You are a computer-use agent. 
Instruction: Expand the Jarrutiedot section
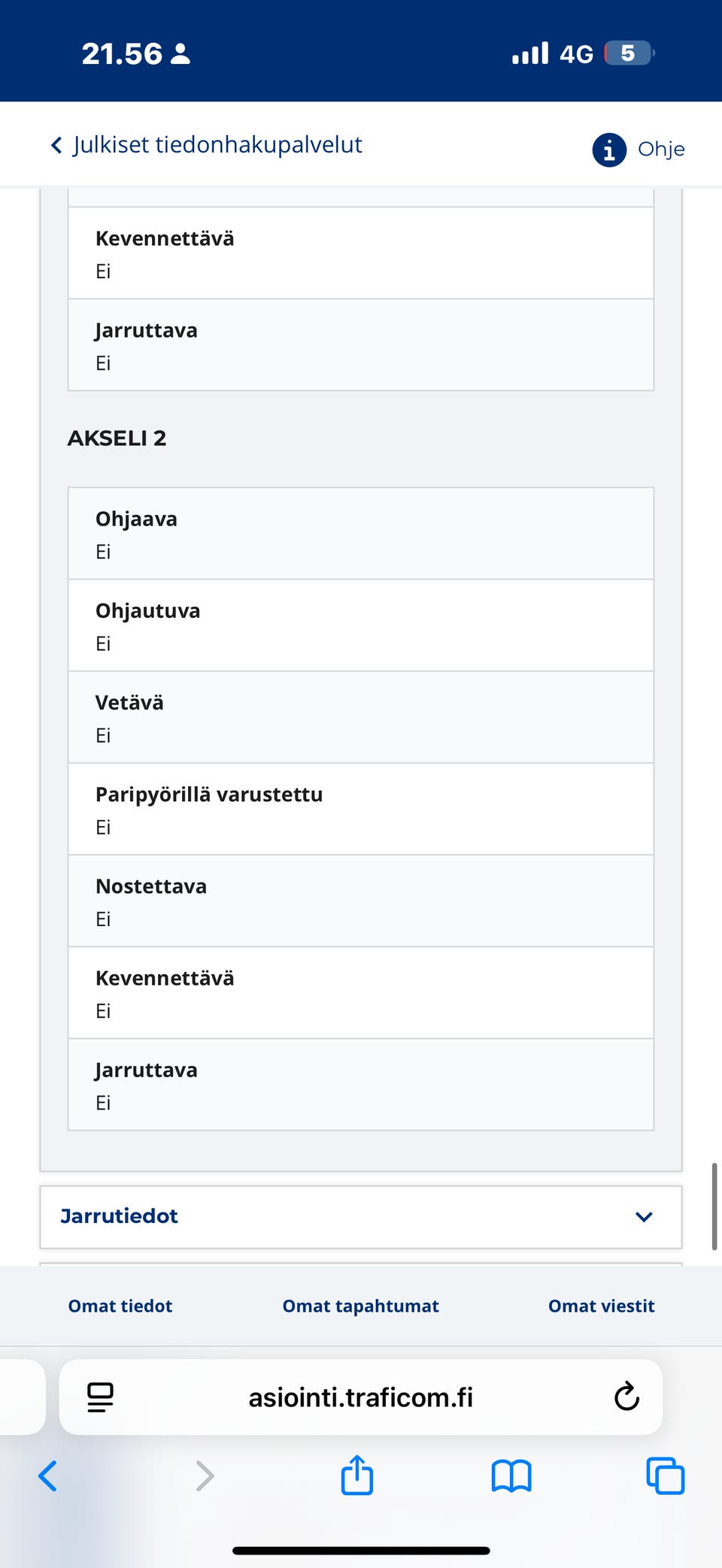coord(120,1216)
